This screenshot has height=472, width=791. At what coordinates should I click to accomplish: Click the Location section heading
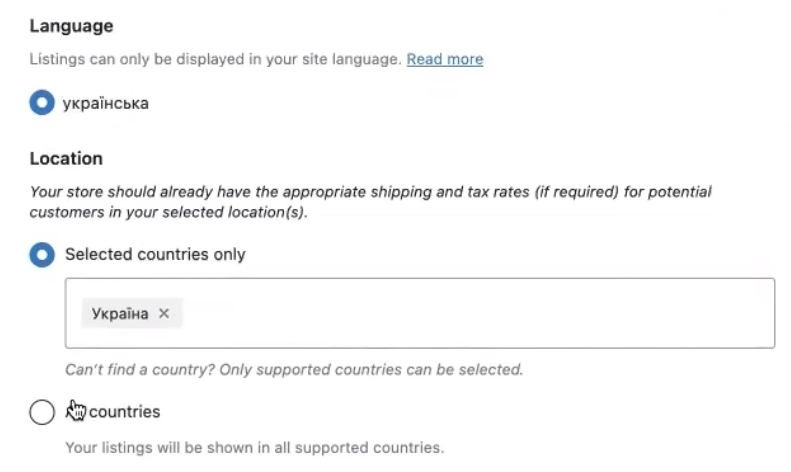(x=66, y=158)
